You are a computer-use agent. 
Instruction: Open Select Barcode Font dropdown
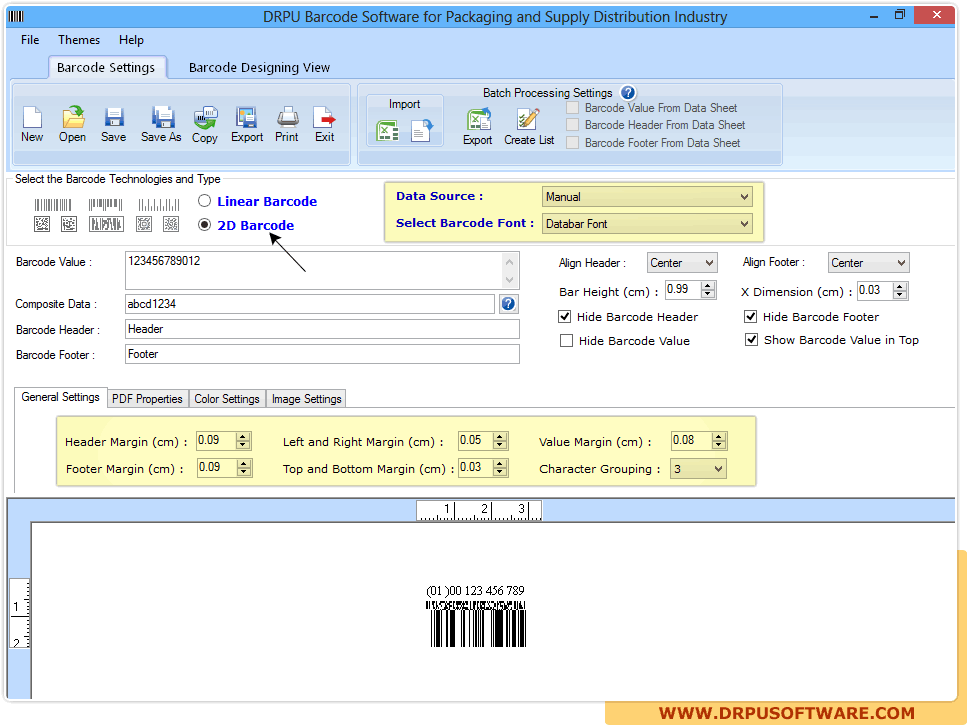coord(647,224)
